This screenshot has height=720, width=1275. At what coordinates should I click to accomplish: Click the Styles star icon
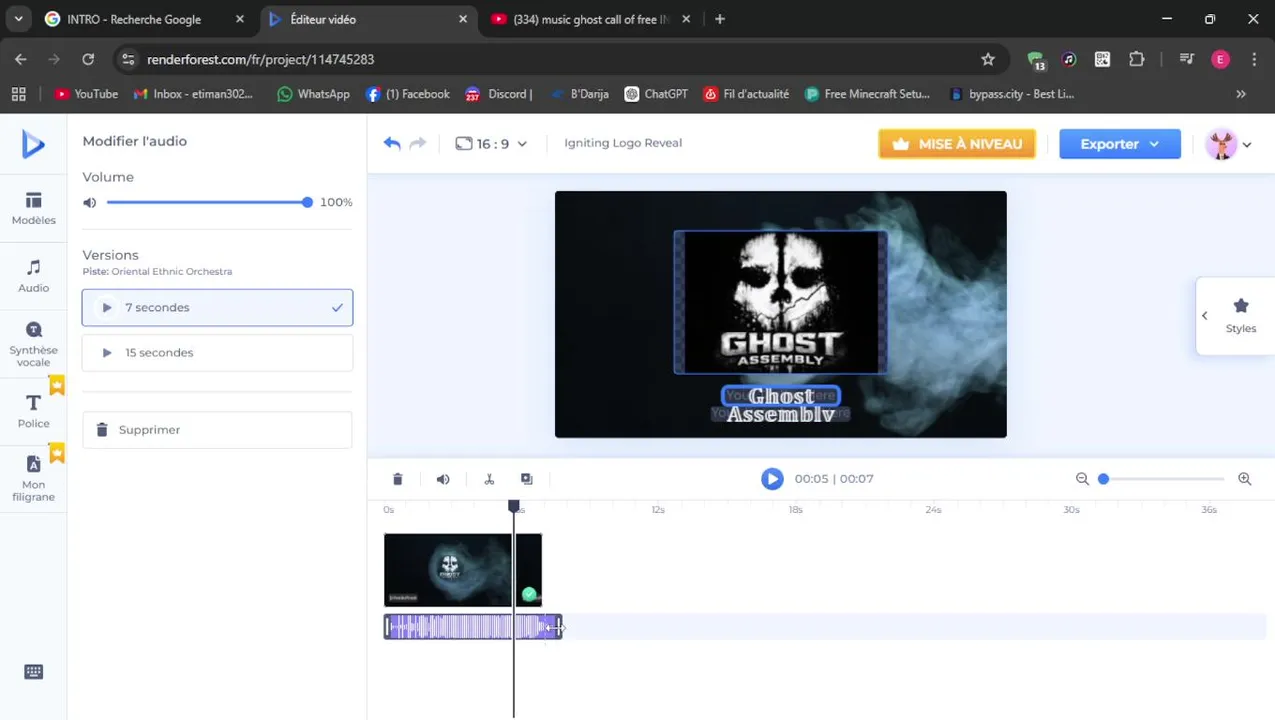(x=1241, y=306)
